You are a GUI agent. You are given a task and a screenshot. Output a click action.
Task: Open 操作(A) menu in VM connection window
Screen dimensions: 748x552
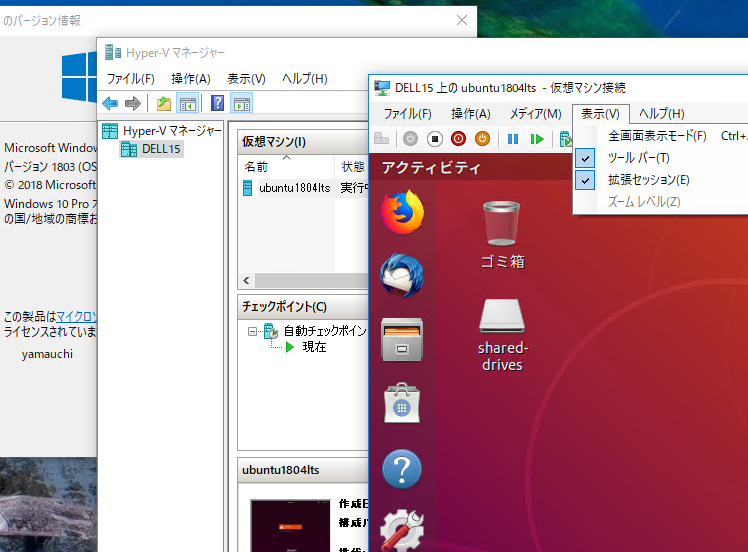pyautogui.click(x=471, y=114)
